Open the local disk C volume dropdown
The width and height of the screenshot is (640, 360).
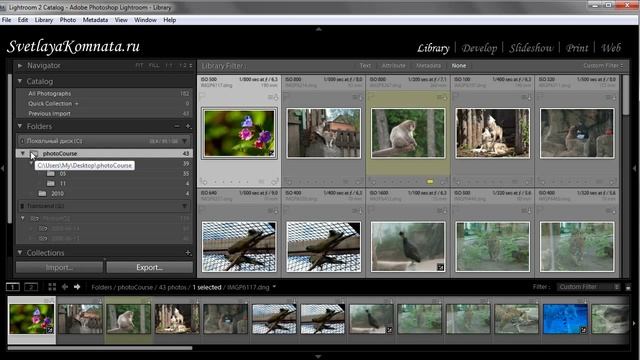coord(184,141)
